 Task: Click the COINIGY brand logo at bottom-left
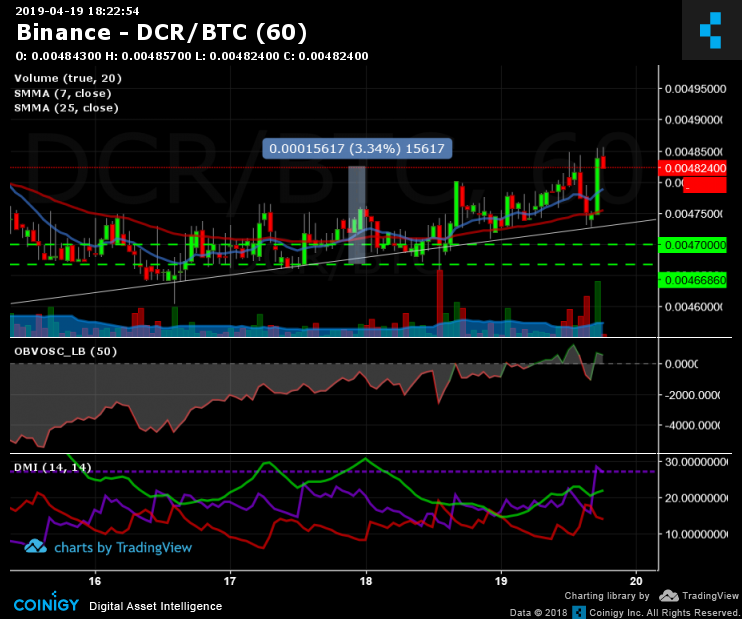point(46,603)
